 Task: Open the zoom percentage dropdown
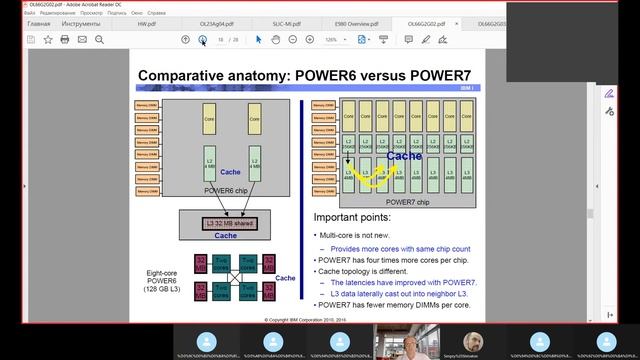pyautogui.click(x=345, y=40)
